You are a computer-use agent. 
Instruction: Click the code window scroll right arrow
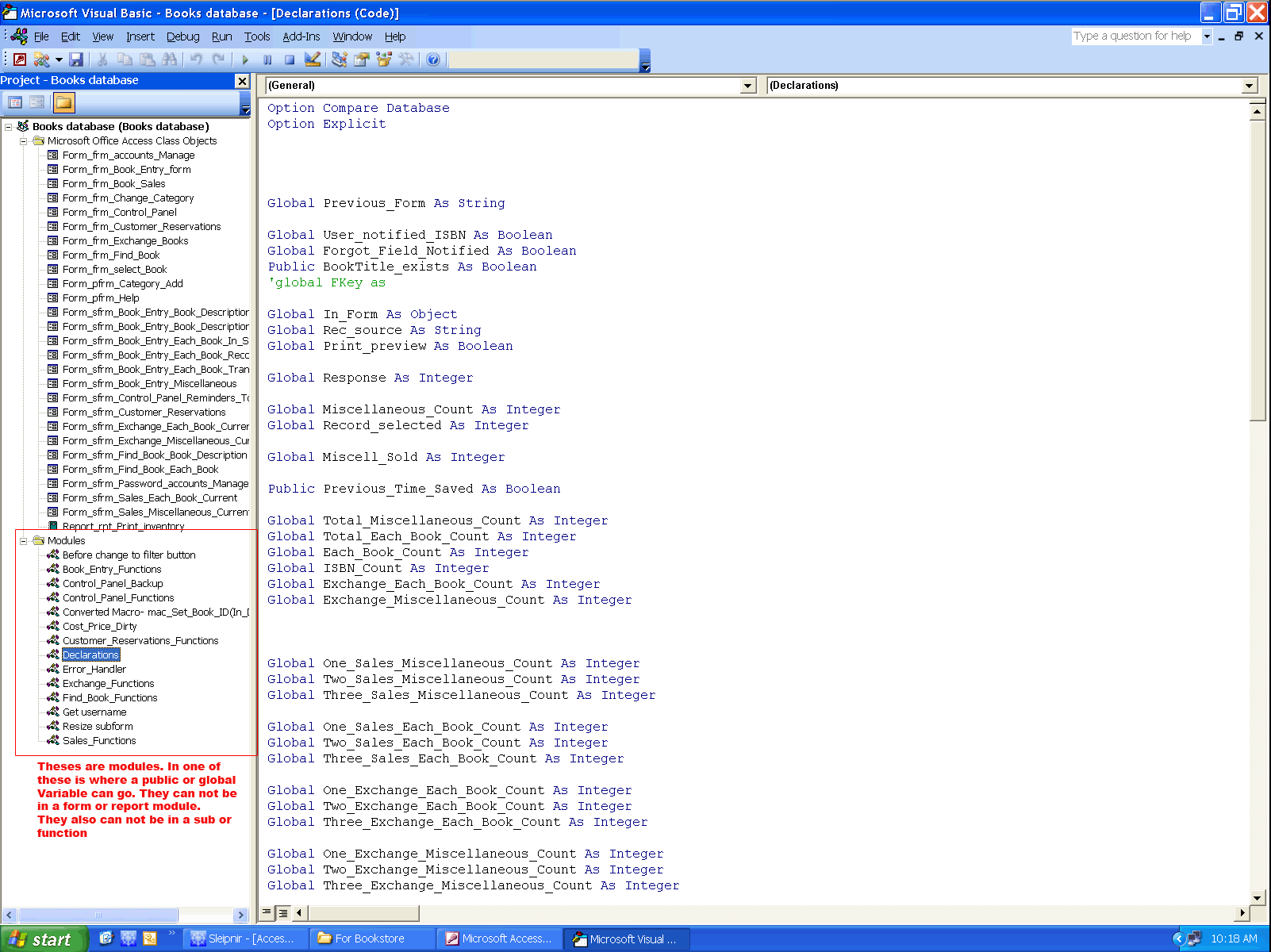1243,912
